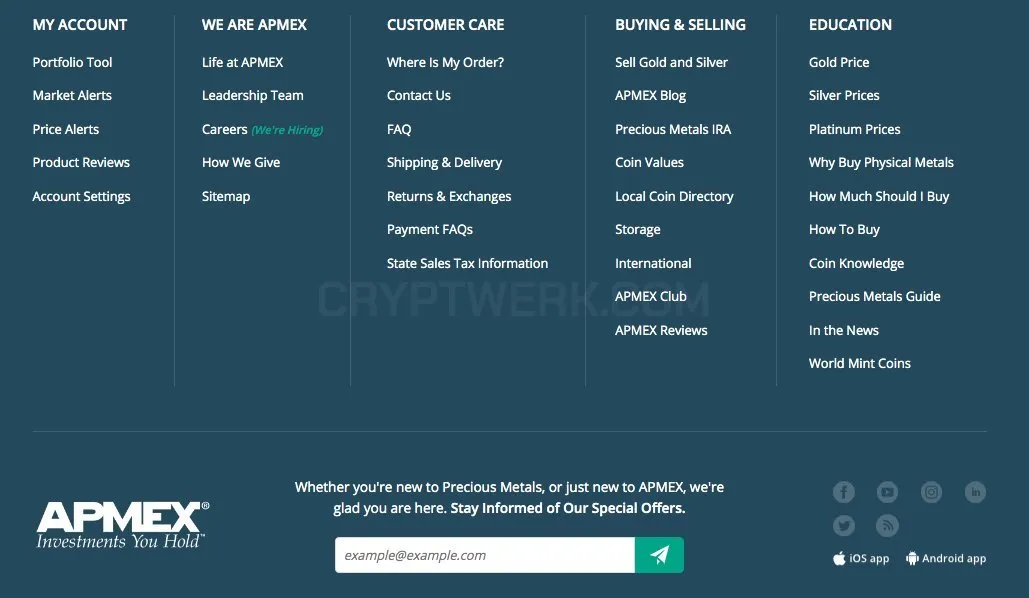Click EDUCATION heading
This screenshot has width=1029, height=598.
(x=850, y=25)
